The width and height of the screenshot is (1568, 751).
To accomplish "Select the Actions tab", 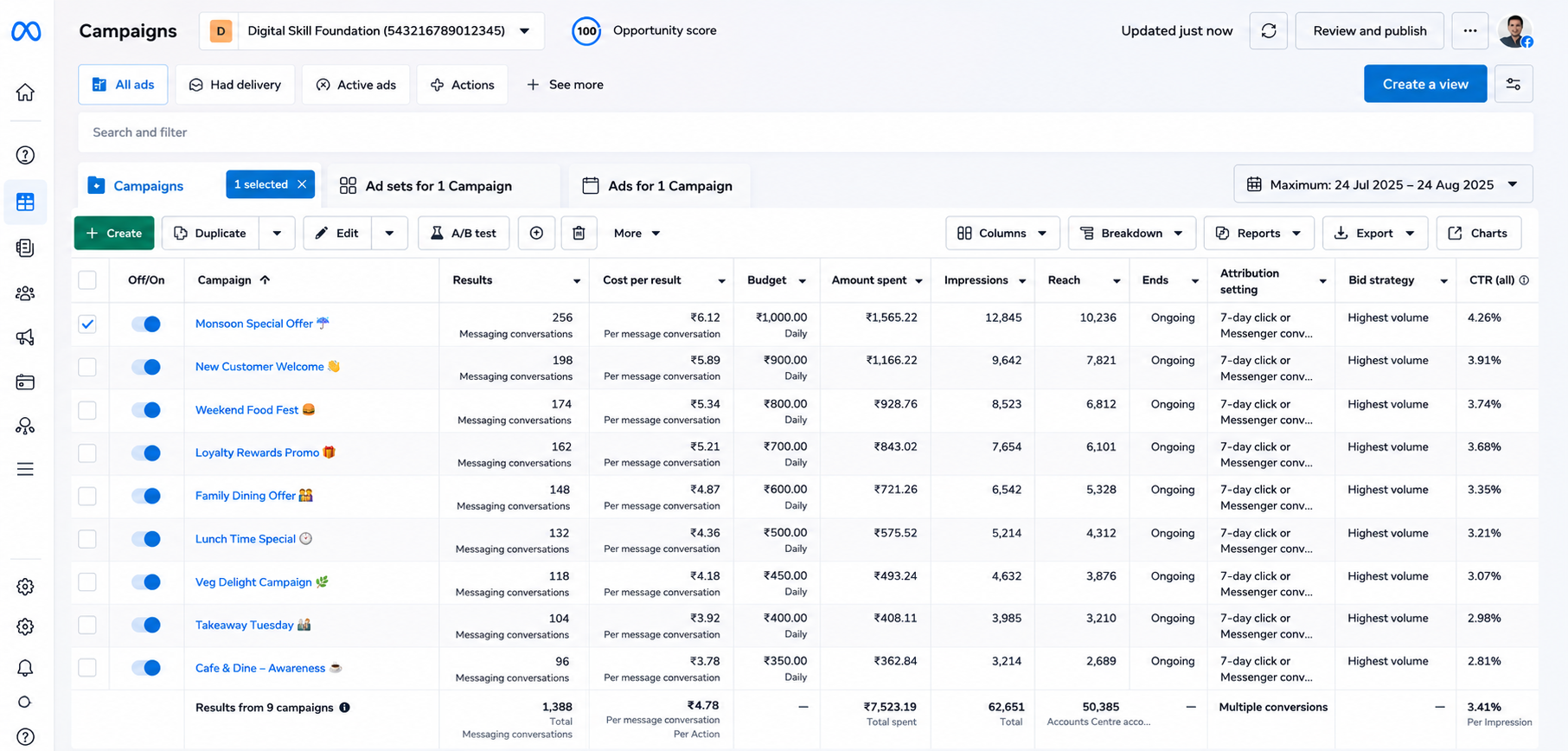I will click(462, 85).
